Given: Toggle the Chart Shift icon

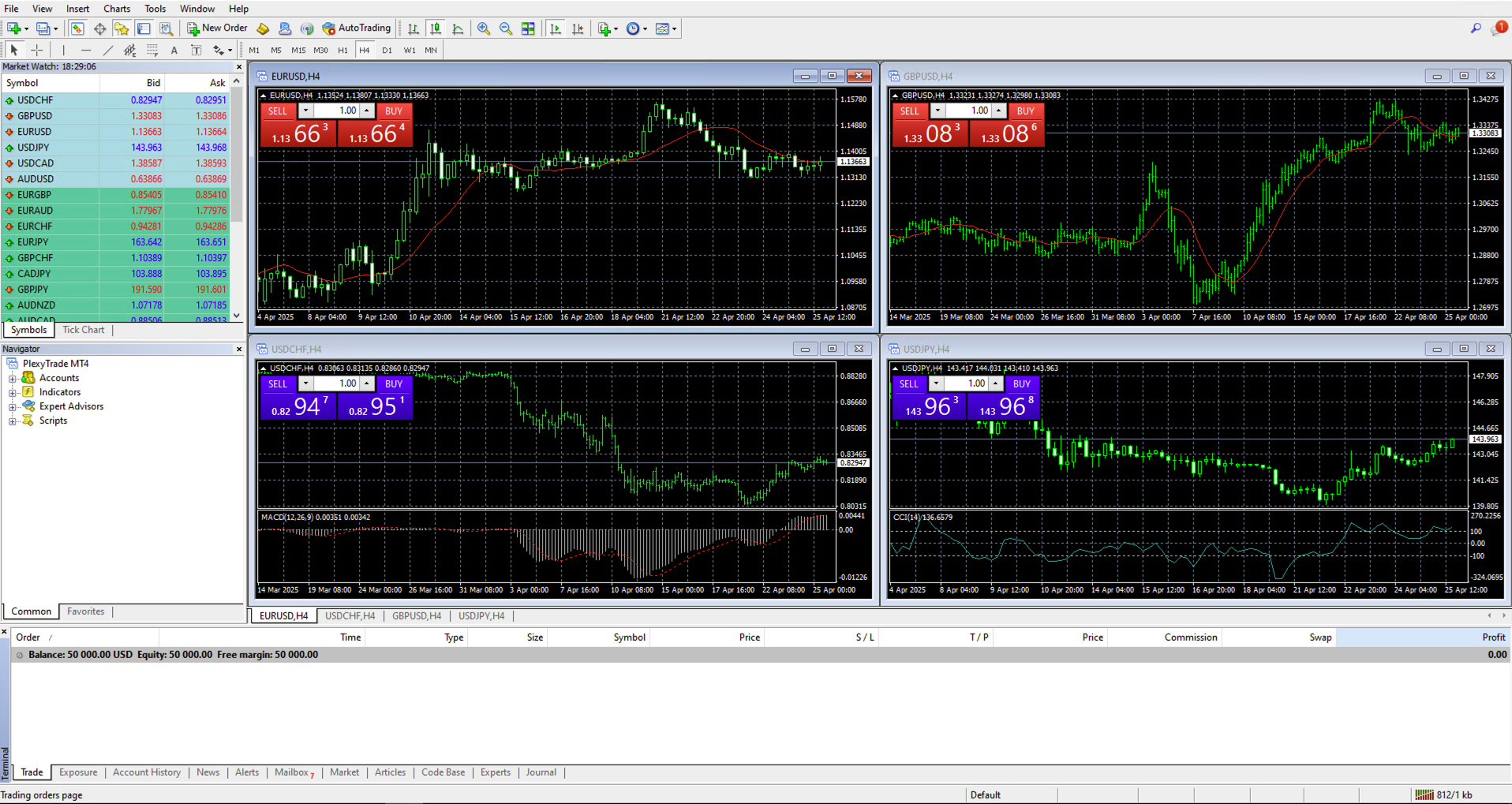Looking at the screenshot, I should [x=578, y=28].
